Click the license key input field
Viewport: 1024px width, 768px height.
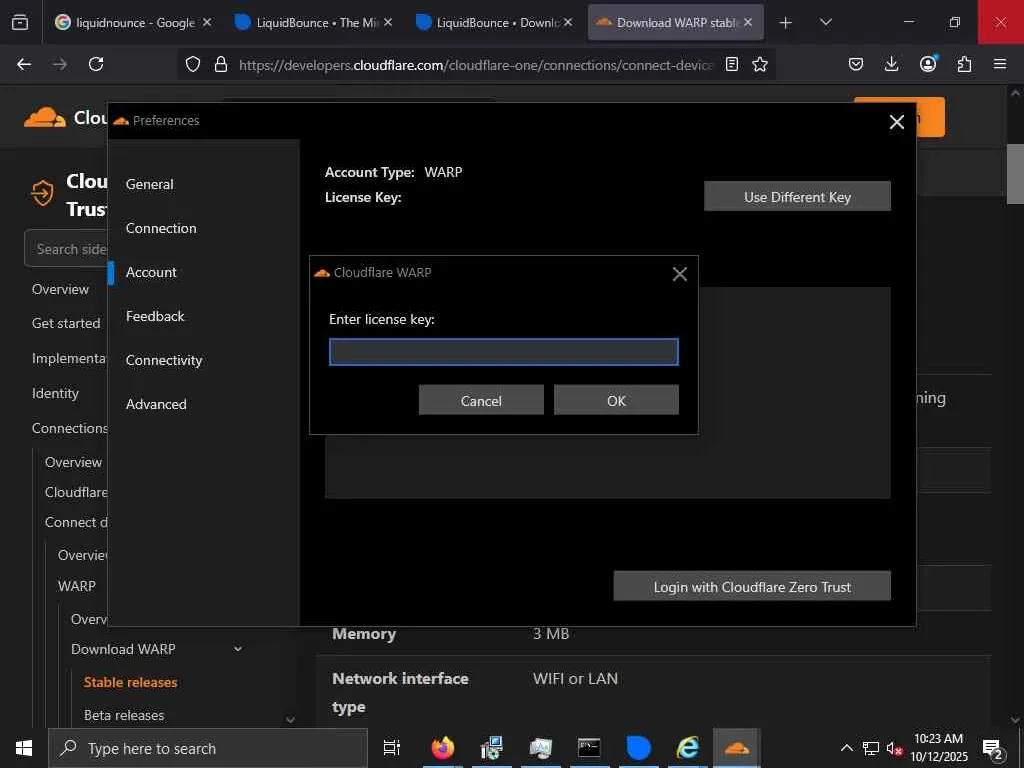(504, 352)
